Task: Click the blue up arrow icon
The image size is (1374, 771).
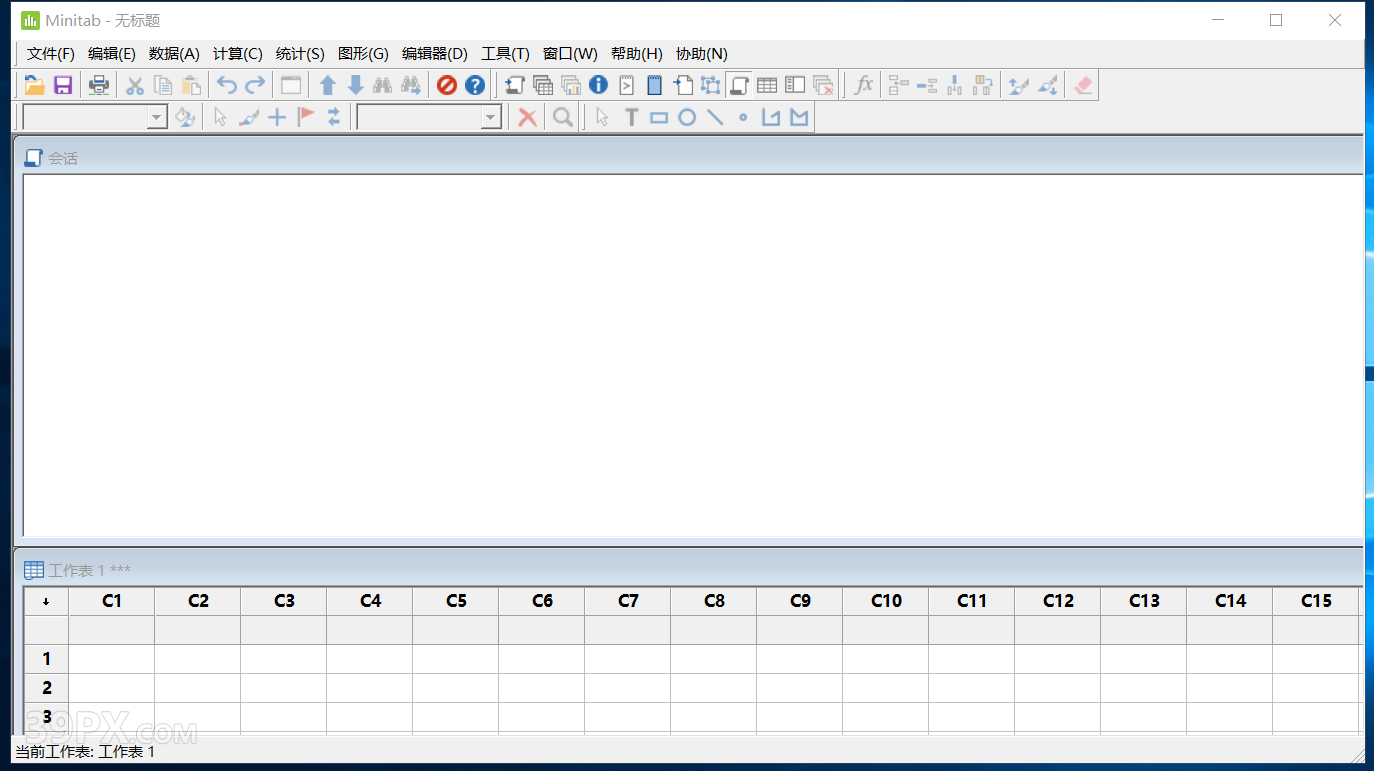Action: pos(327,86)
